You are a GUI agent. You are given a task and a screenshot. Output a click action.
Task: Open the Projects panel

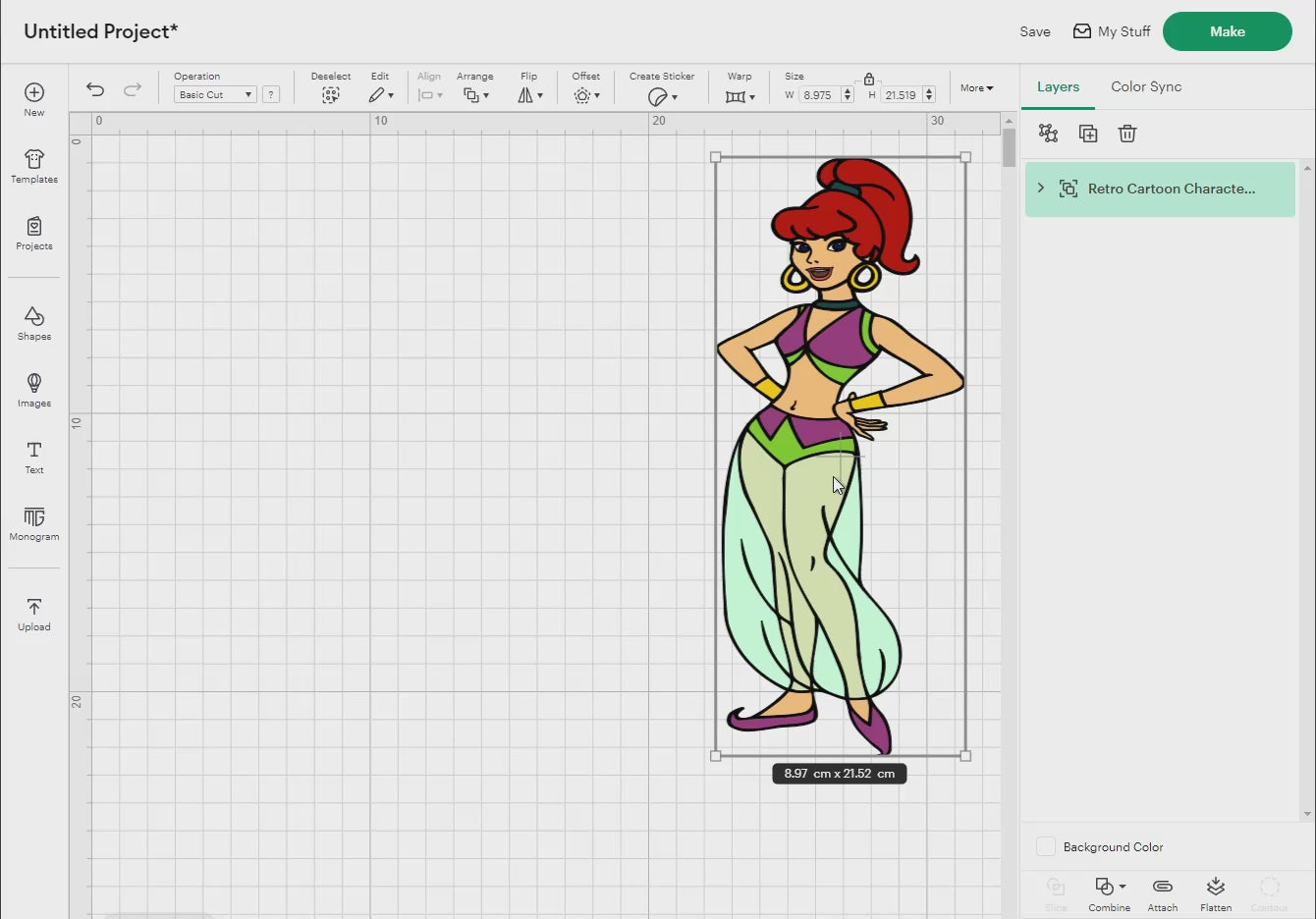(34, 233)
